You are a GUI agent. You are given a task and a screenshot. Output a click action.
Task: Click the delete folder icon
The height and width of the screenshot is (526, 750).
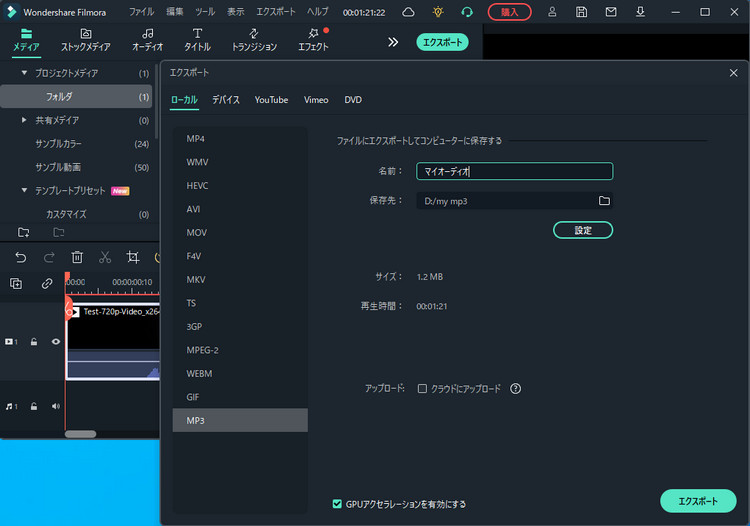tap(59, 232)
